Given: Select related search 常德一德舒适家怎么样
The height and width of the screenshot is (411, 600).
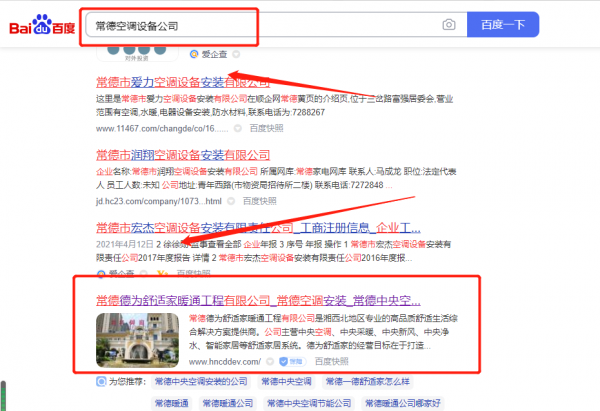Looking at the screenshot, I should 391,382.
